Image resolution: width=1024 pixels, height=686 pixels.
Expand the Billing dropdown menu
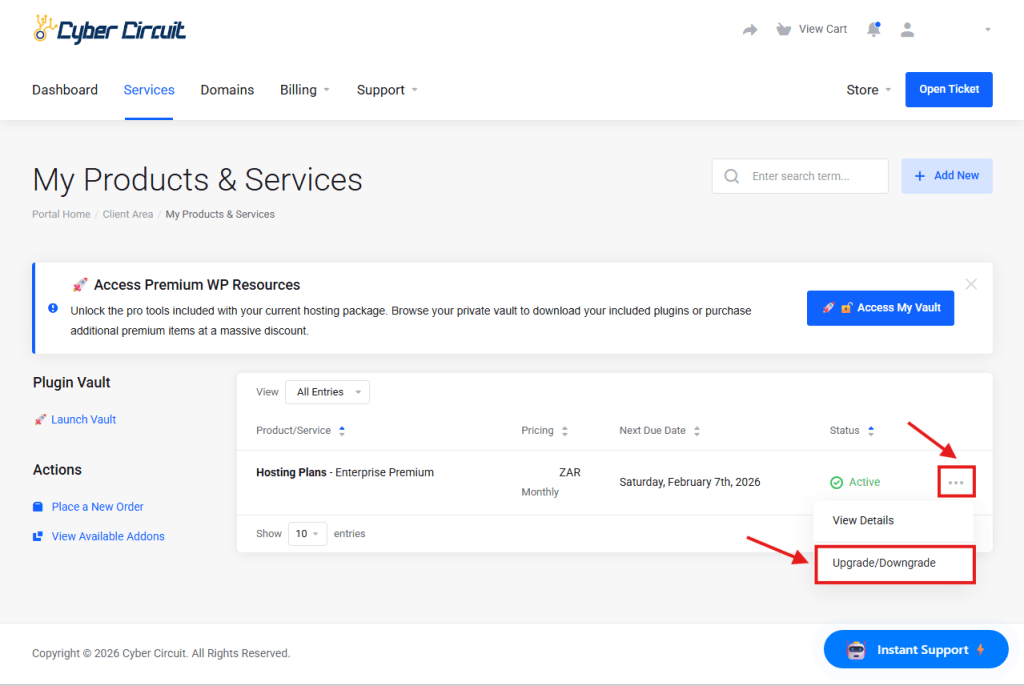tap(305, 90)
